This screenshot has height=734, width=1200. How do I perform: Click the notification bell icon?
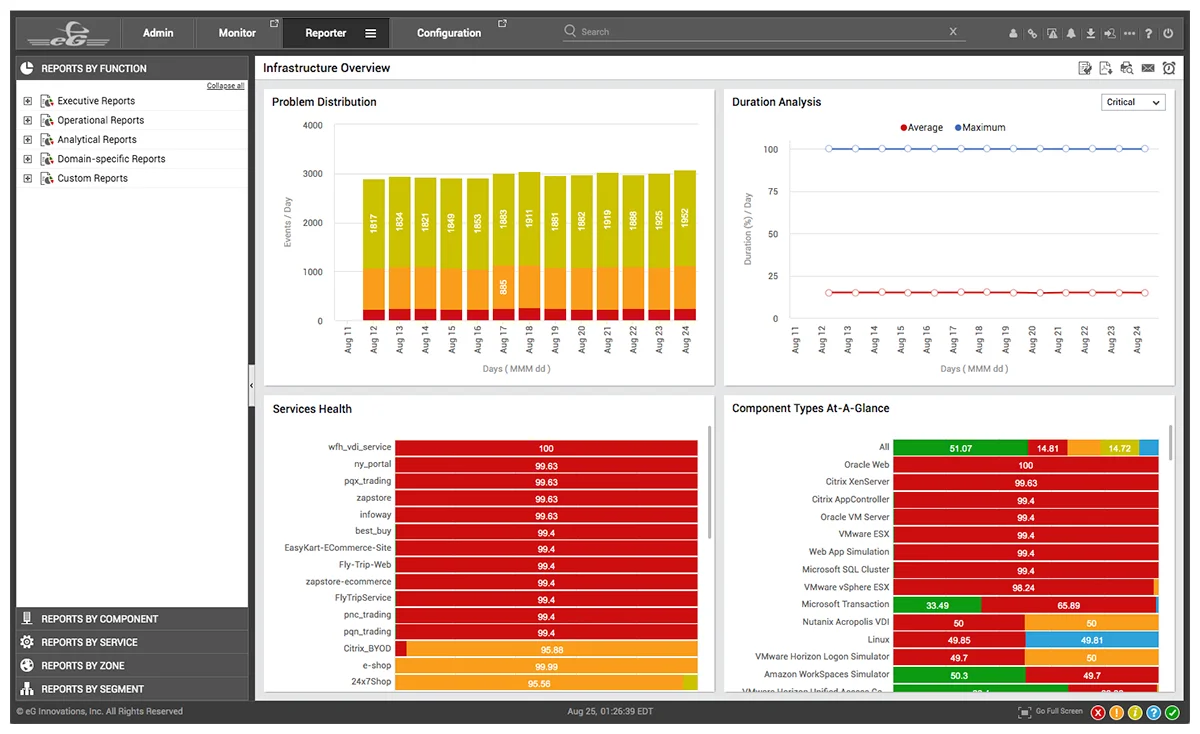pos(1071,33)
